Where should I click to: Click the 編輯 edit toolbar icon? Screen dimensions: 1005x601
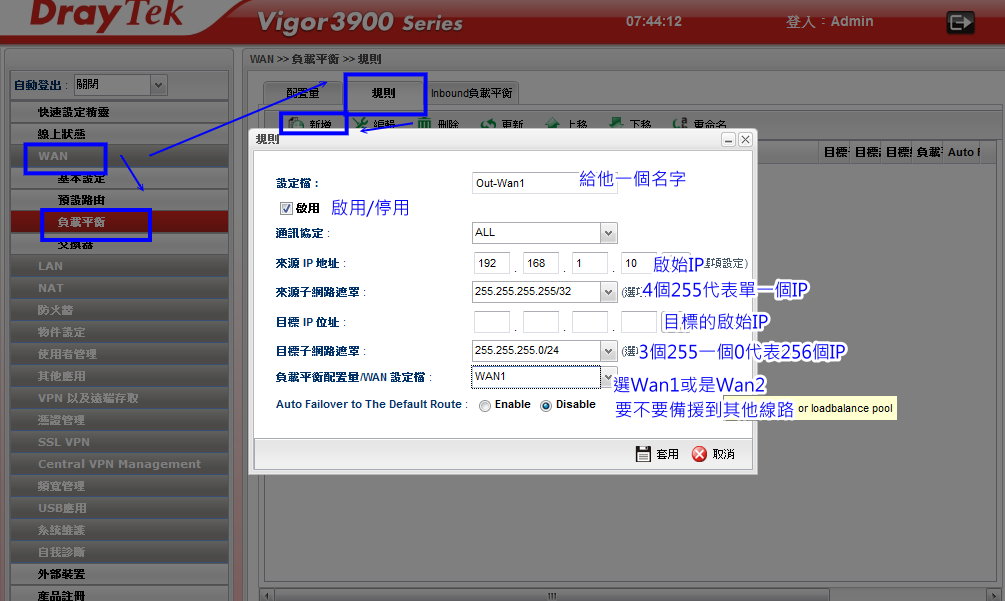coord(360,124)
